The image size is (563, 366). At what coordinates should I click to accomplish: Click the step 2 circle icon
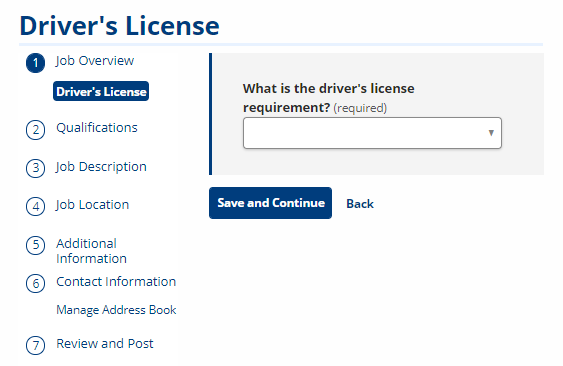[x=35, y=130]
